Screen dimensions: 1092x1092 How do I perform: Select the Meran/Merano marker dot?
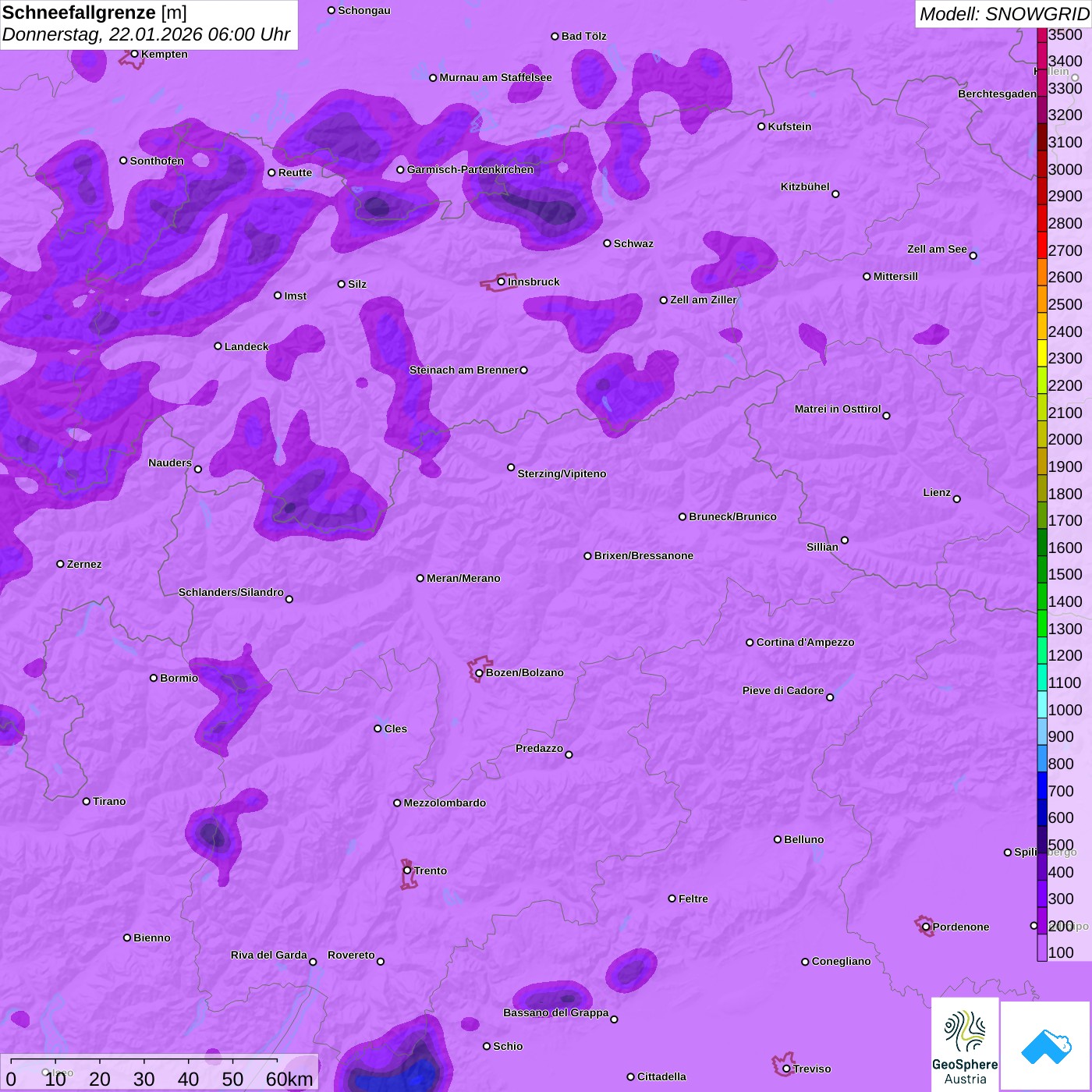[x=420, y=578]
